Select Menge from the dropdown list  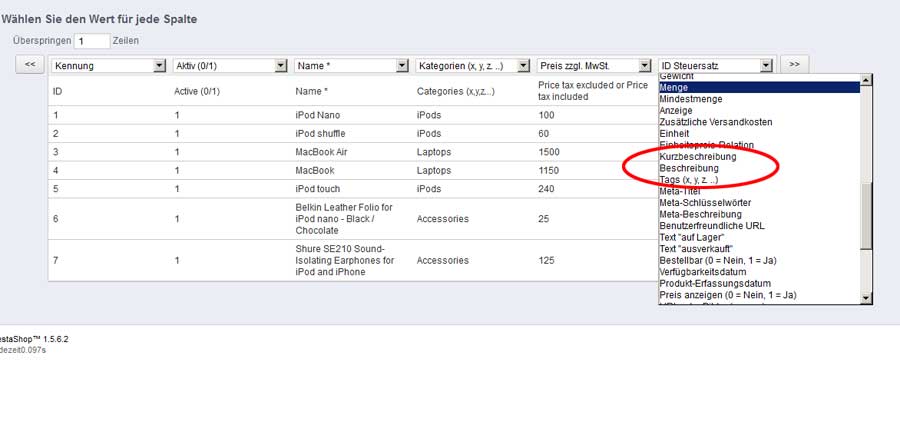pyautogui.click(x=758, y=87)
